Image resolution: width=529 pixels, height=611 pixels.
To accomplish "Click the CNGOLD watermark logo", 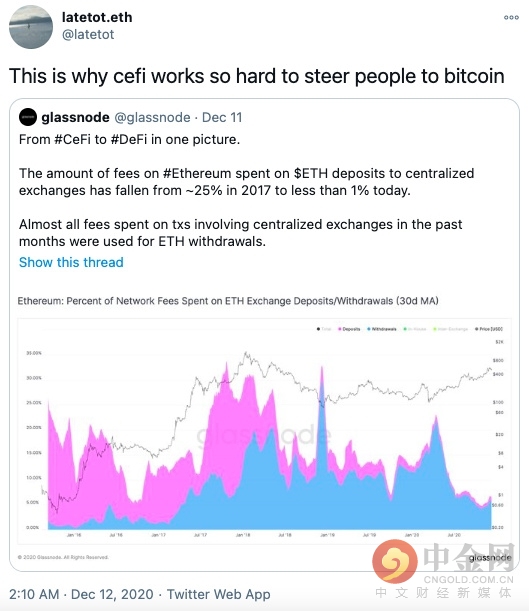I will coord(443,569).
